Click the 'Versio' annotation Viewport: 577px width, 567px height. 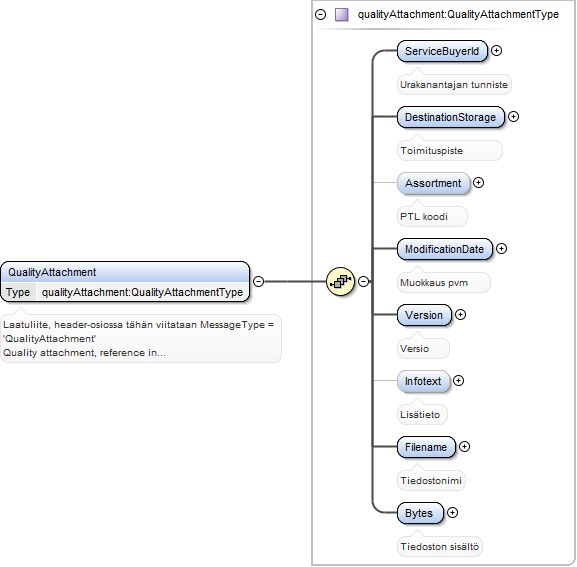423,348
